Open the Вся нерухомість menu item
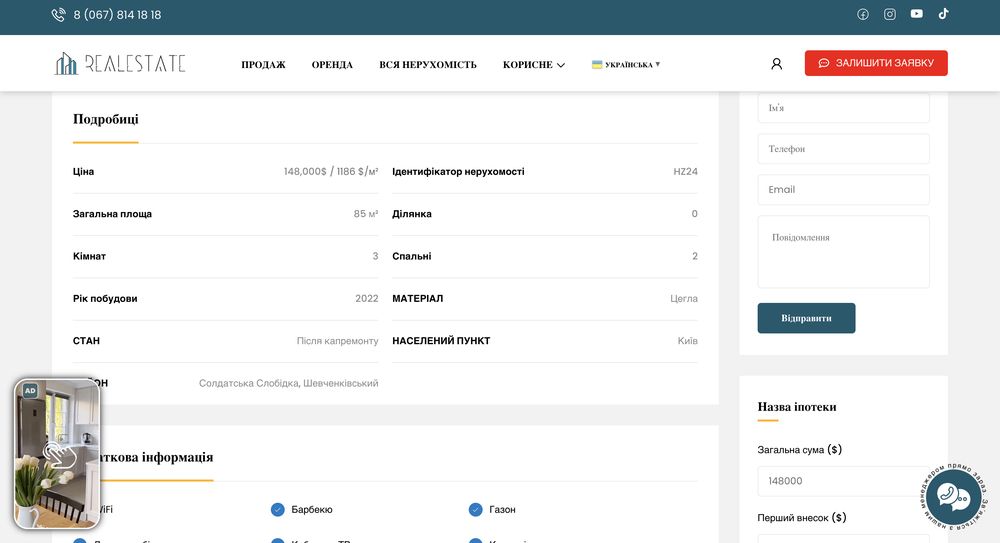This screenshot has width=1000, height=543. [427, 65]
